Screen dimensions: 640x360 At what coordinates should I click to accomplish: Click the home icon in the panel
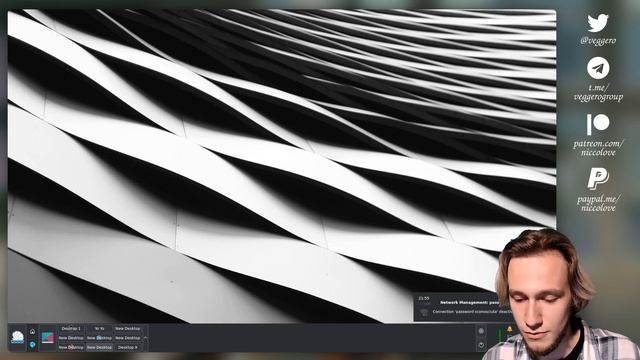coord(33,331)
